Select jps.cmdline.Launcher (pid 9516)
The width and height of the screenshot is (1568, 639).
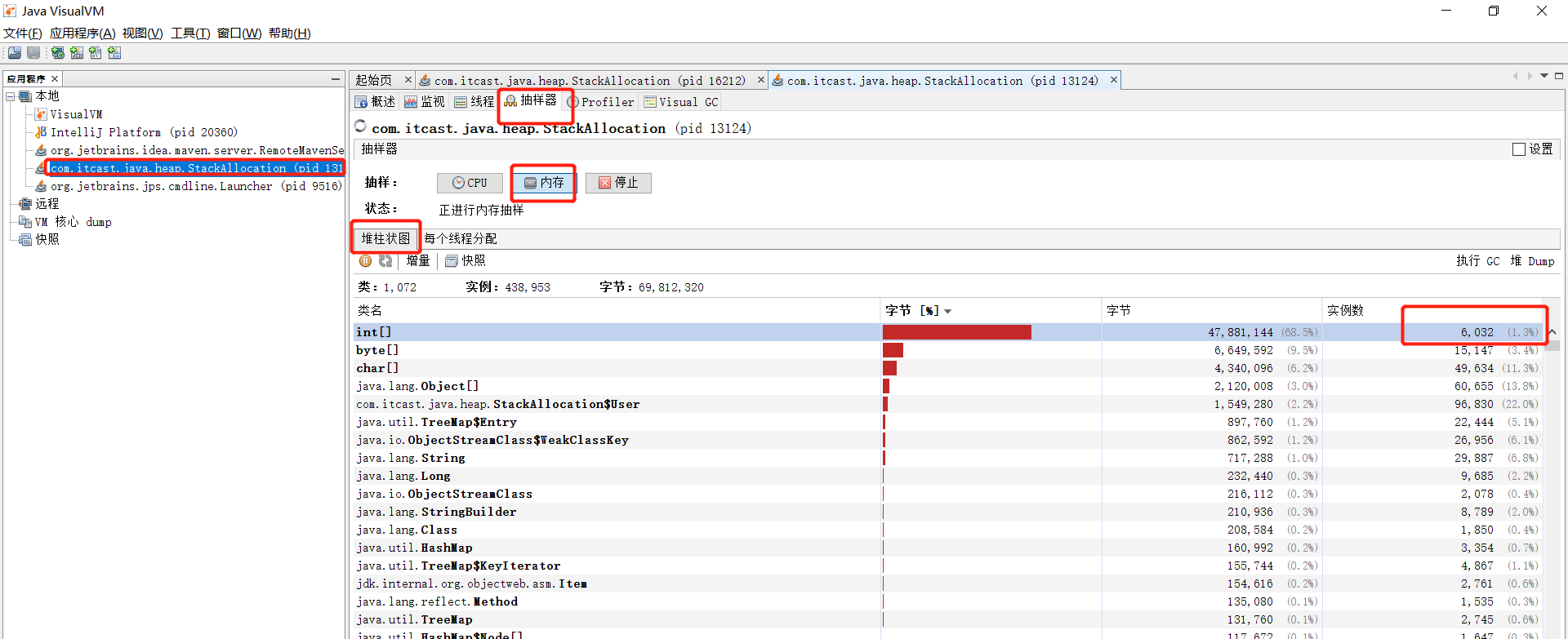[196, 186]
